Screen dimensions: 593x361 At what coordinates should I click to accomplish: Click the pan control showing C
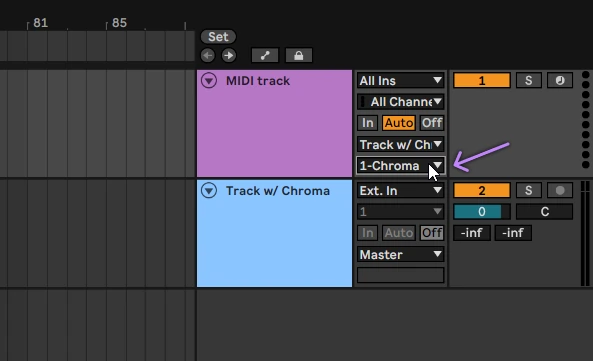[x=545, y=212]
